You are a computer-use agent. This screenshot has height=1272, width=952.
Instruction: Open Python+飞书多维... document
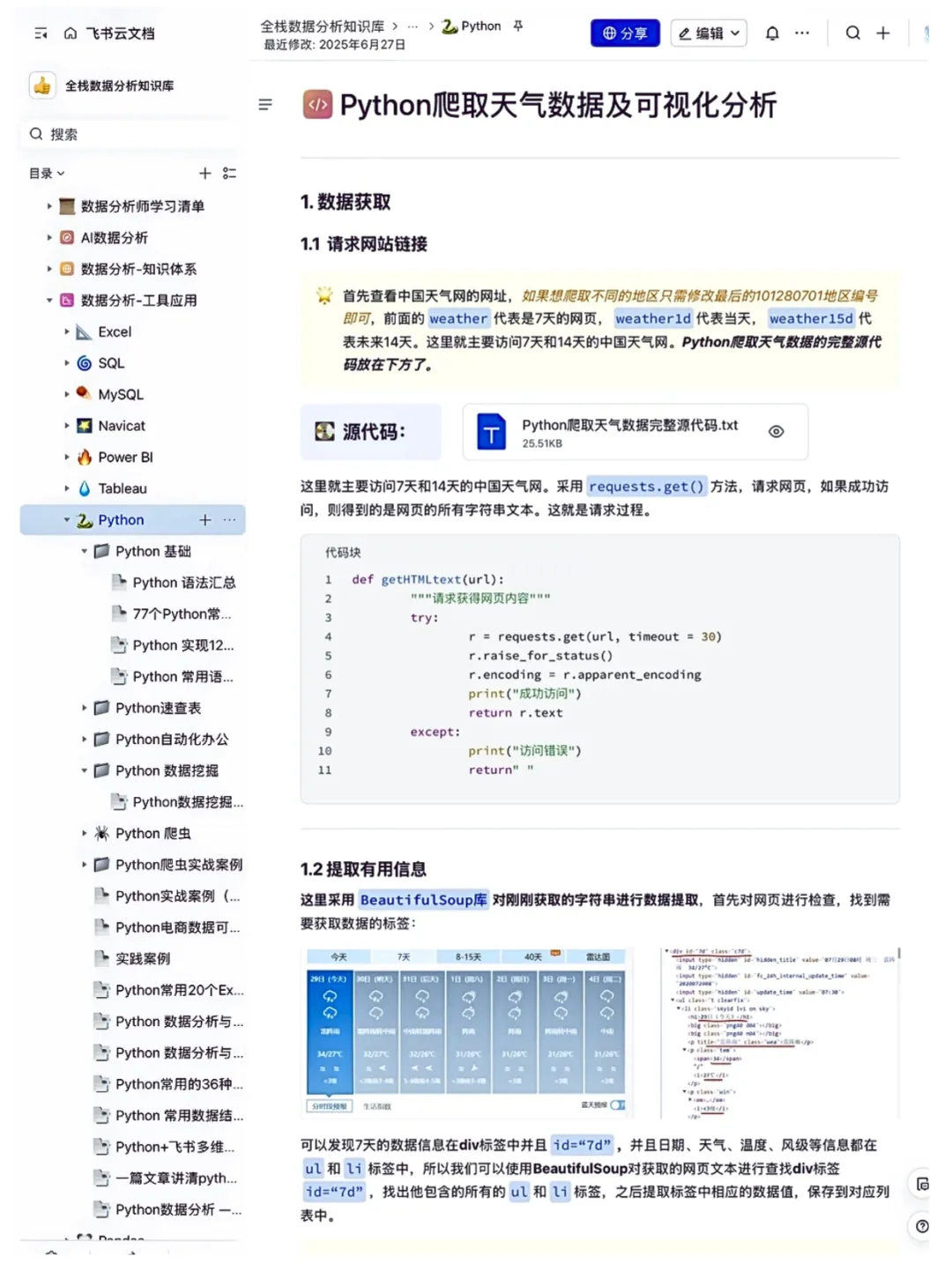tap(175, 1147)
